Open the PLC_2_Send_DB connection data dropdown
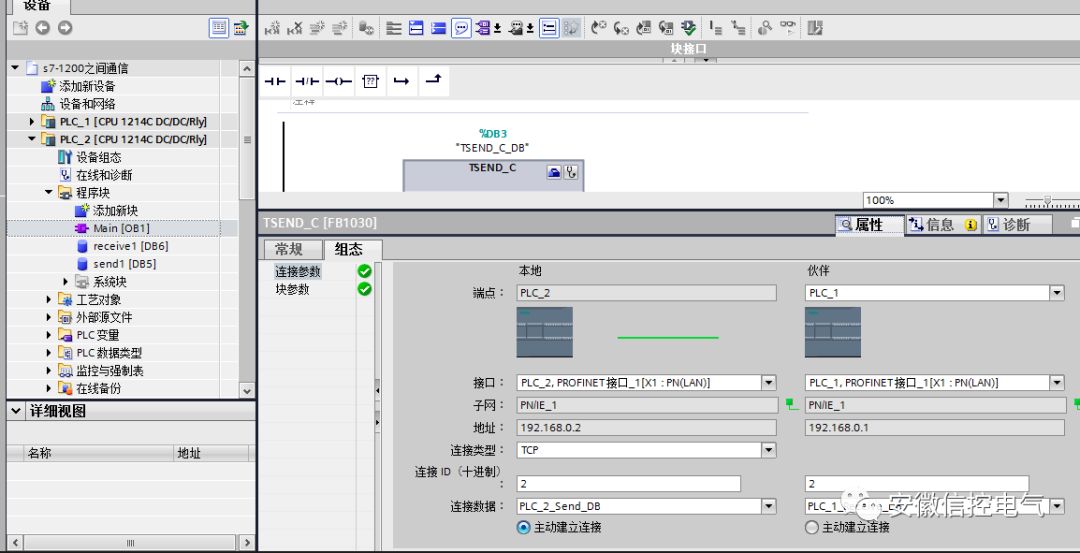 [769, 507]
